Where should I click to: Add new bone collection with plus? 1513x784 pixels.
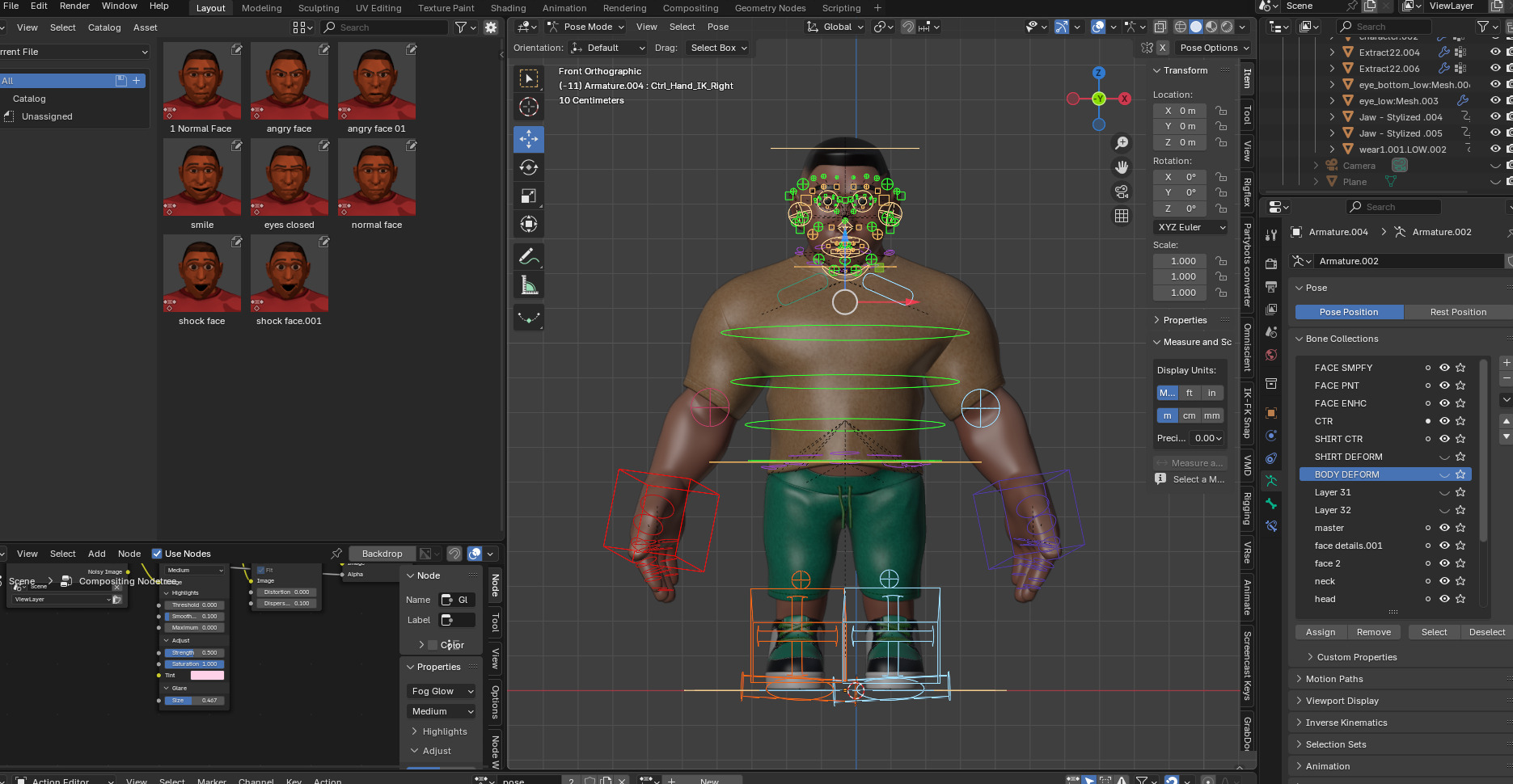1506,363
